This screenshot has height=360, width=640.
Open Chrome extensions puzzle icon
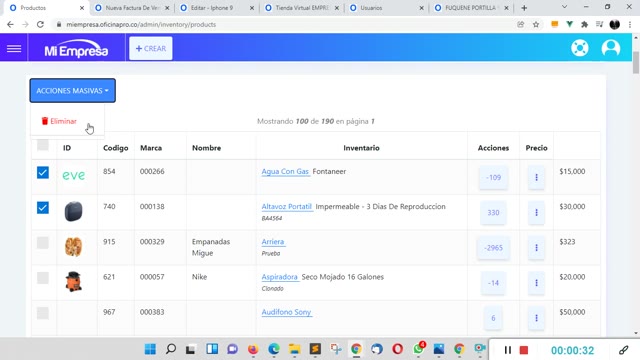coord(584,24)
